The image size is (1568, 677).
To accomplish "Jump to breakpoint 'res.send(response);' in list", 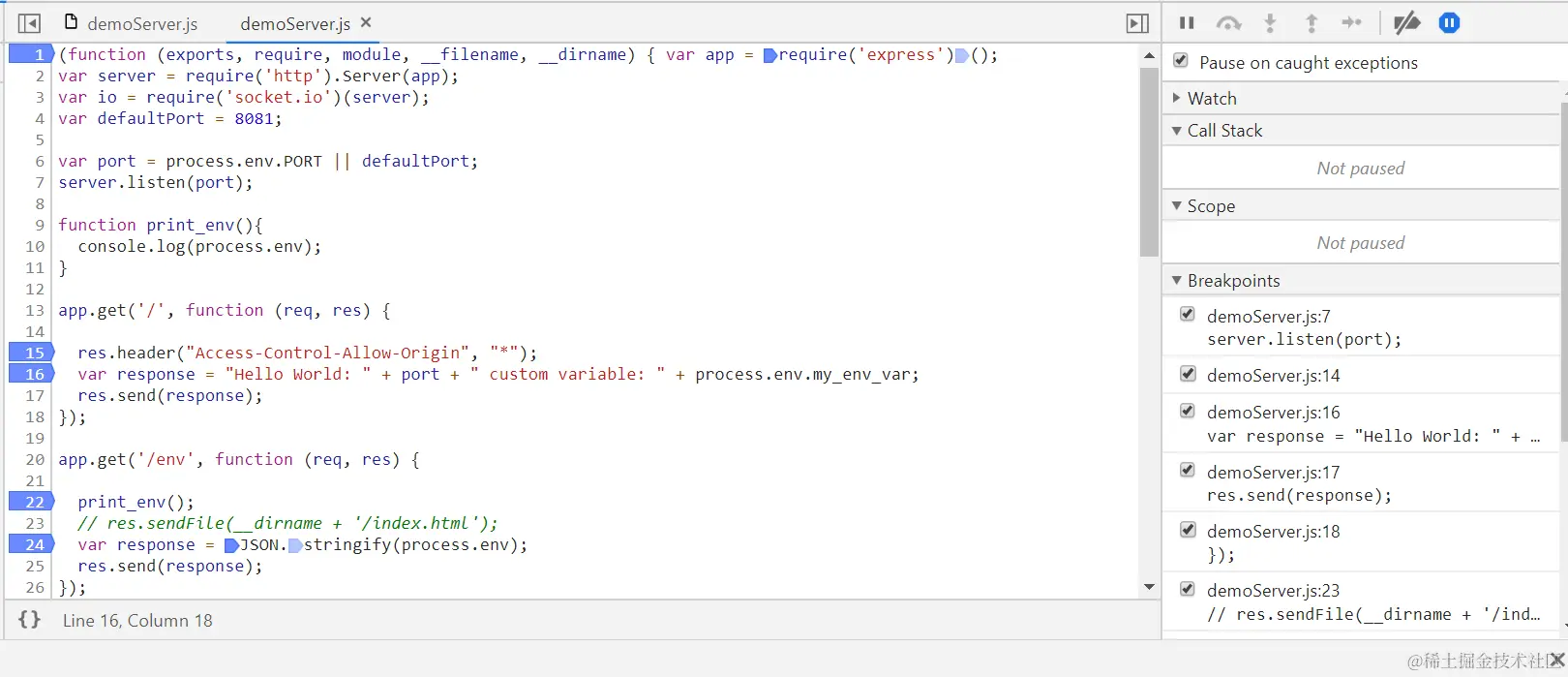I will pos(1299,495).
